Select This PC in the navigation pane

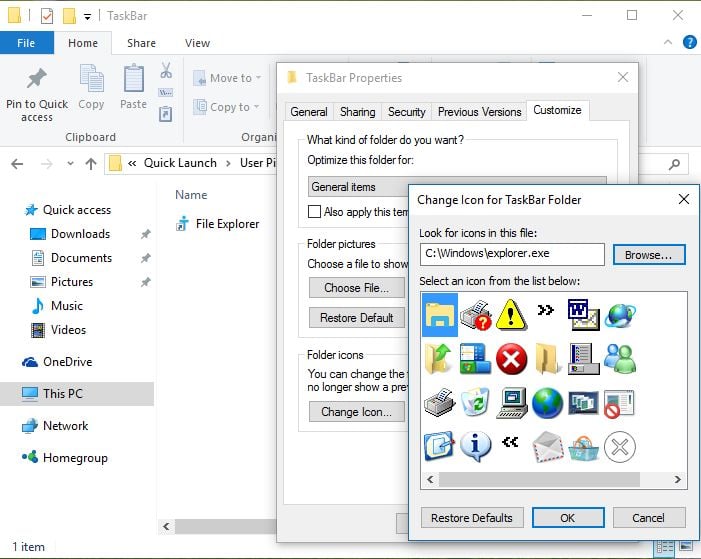click(x=77, y=394)
